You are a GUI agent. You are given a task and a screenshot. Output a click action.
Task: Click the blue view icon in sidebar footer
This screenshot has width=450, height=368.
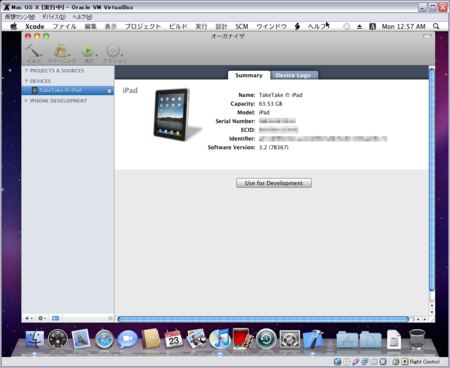click(55, 318)
